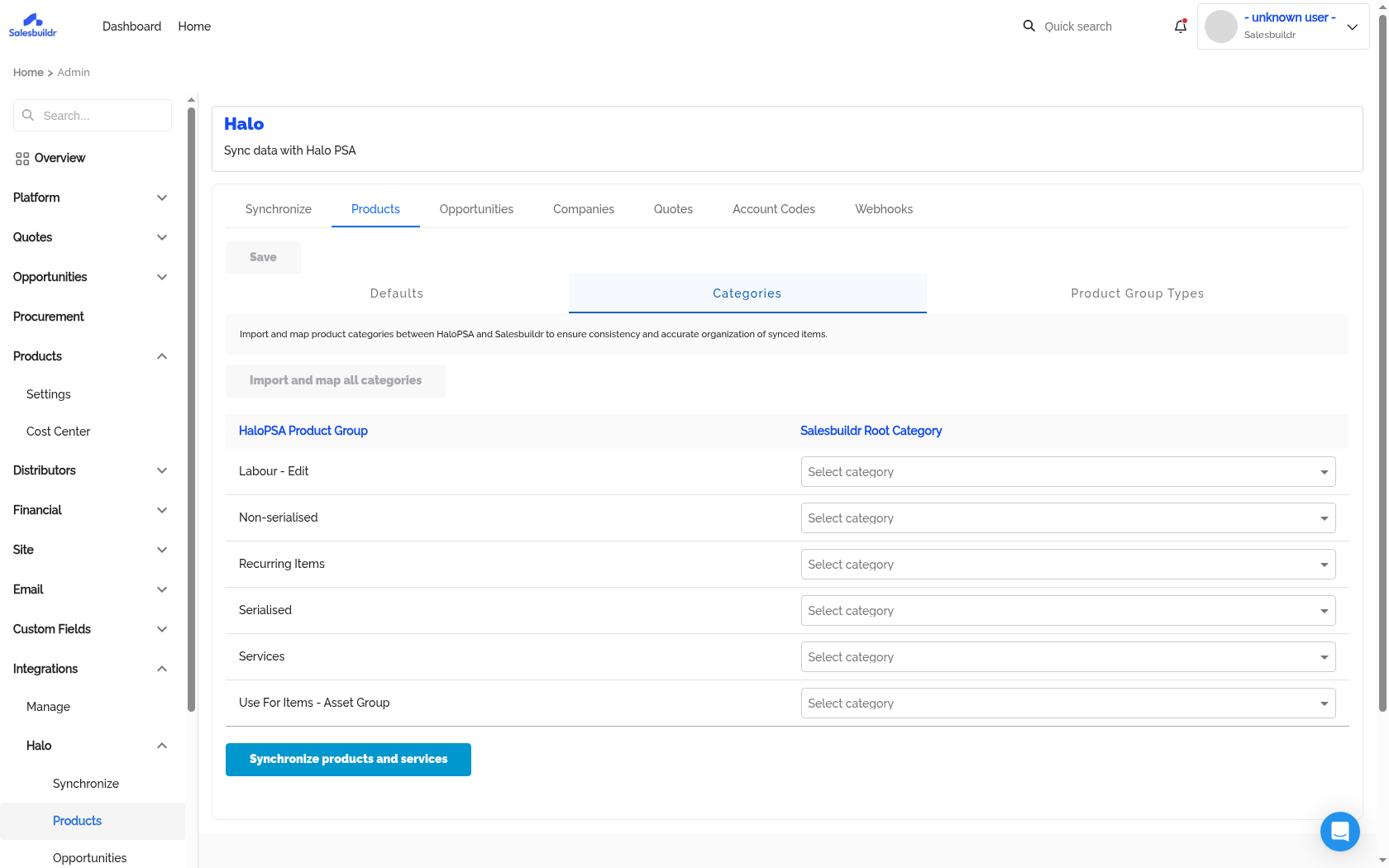Click the Home breadcrumb link
This screenshot has width=1389, height=868.
pyautogui.click(x=28, y=73)
